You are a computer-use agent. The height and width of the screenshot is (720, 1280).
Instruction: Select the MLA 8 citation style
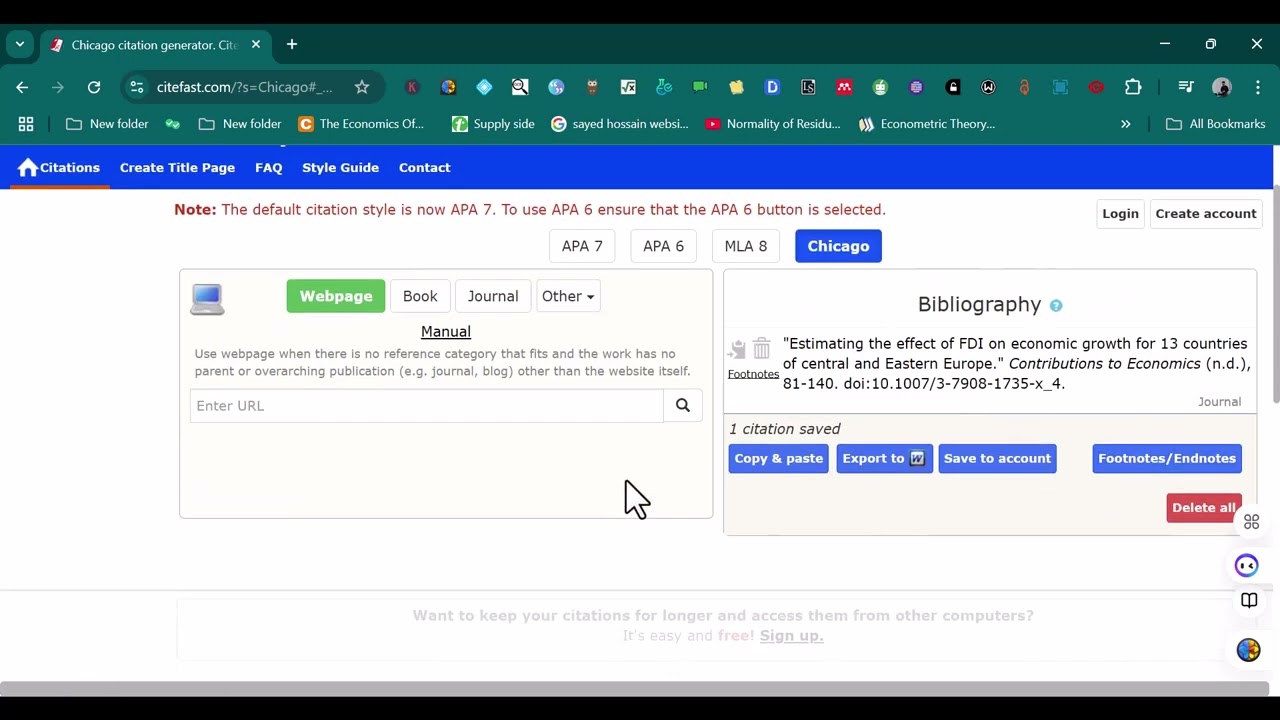point(746,246)
